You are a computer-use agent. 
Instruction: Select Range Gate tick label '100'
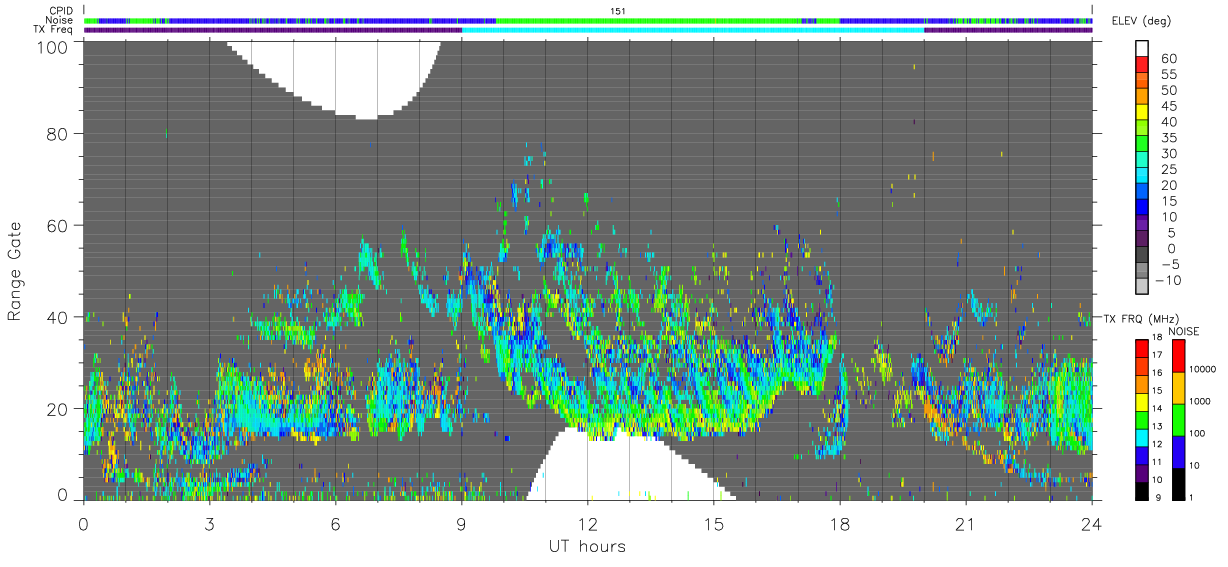(51, 46)
